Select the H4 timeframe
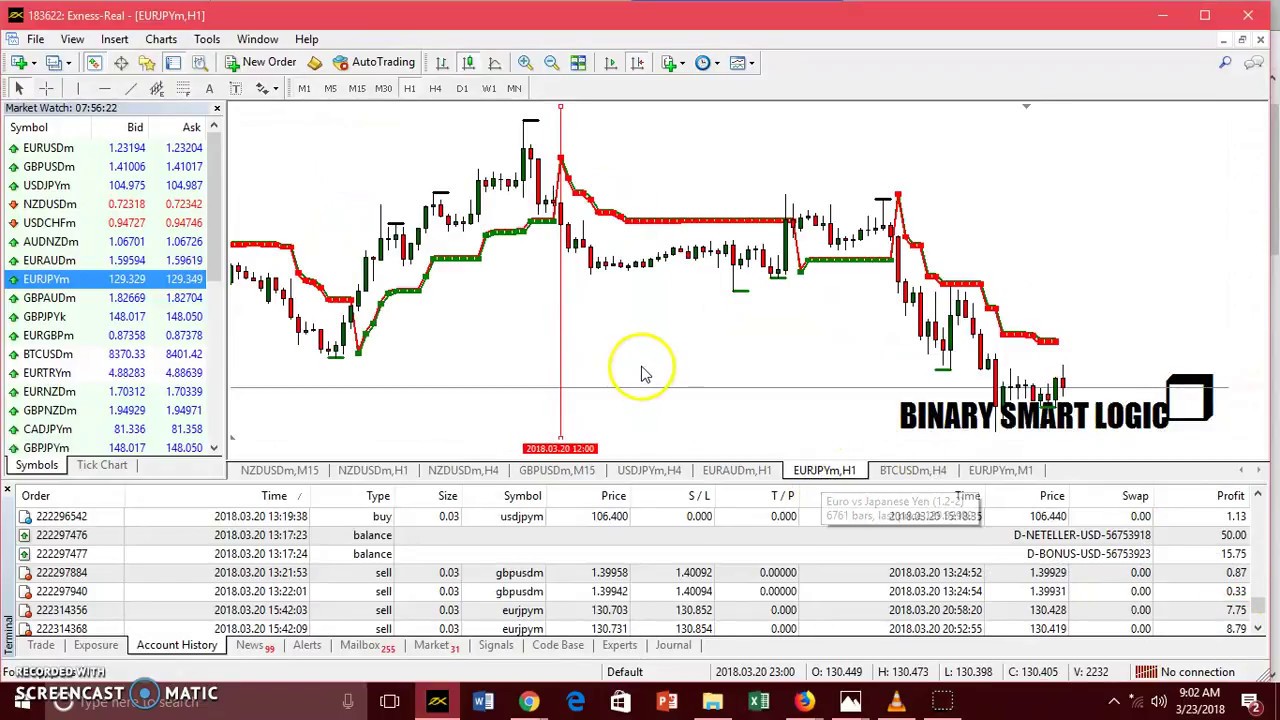This screenshot has height=720, width=1280. click(x=435, y=89)
